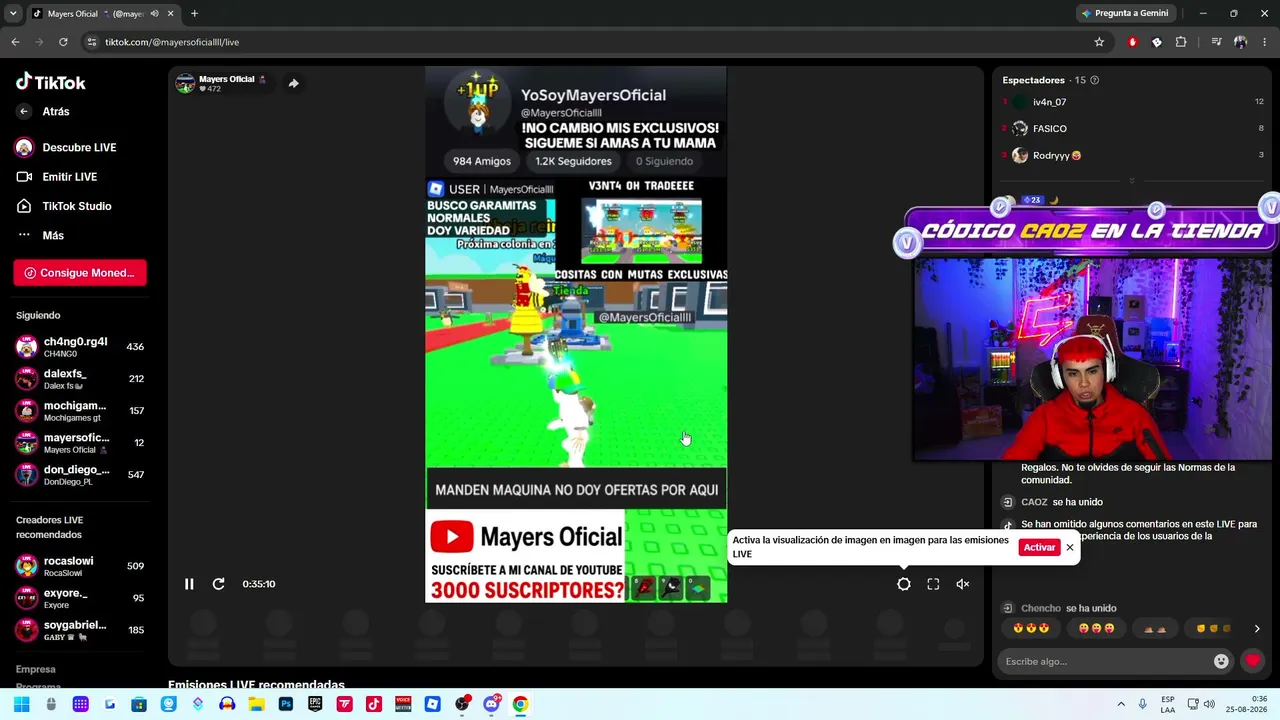Open the Chrome three-dot menu

click(x=1265, y=42)
